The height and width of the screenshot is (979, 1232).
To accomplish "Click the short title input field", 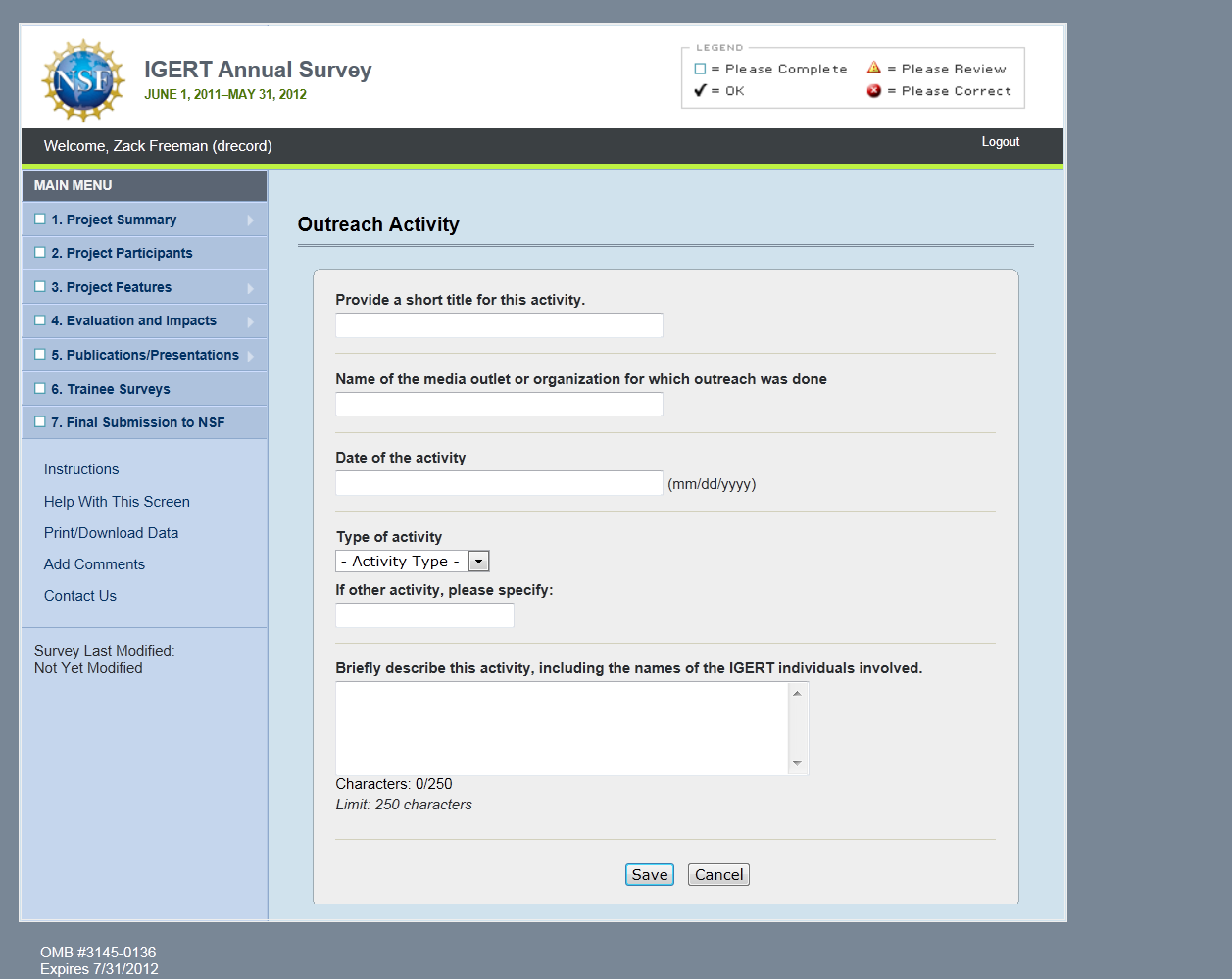I will coord(499,325).
